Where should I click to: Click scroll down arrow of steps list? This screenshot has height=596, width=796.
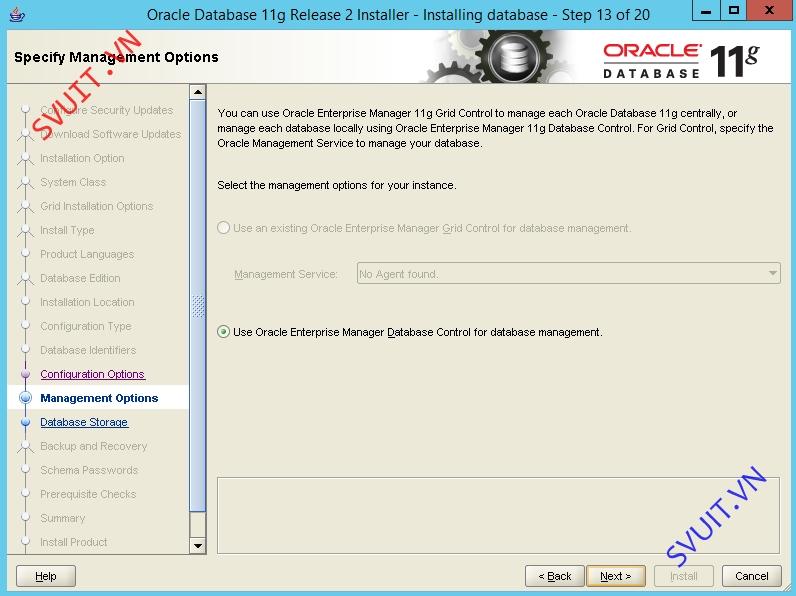point(197,546)
